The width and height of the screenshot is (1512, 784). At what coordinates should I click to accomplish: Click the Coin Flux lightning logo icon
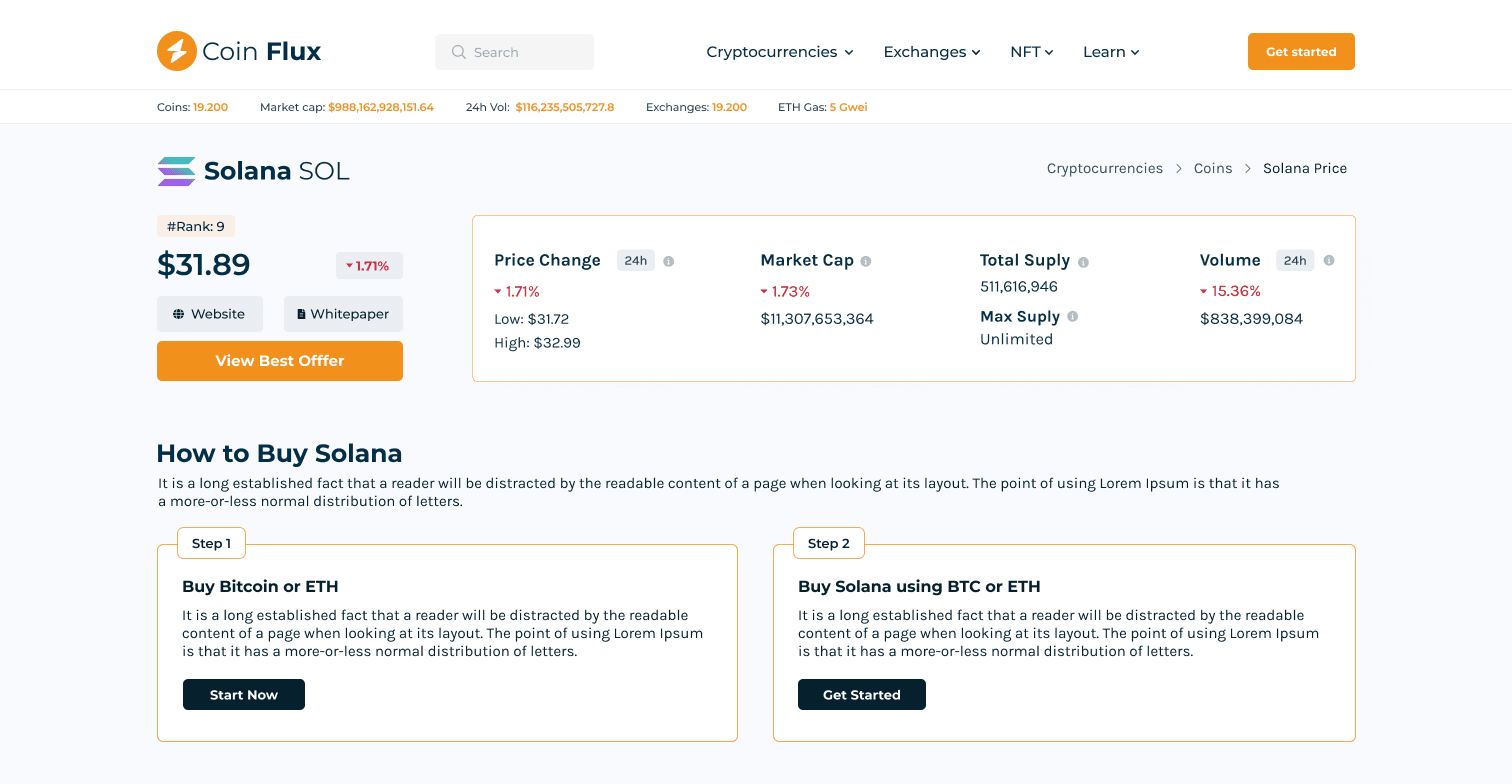(x=177, y=51)
